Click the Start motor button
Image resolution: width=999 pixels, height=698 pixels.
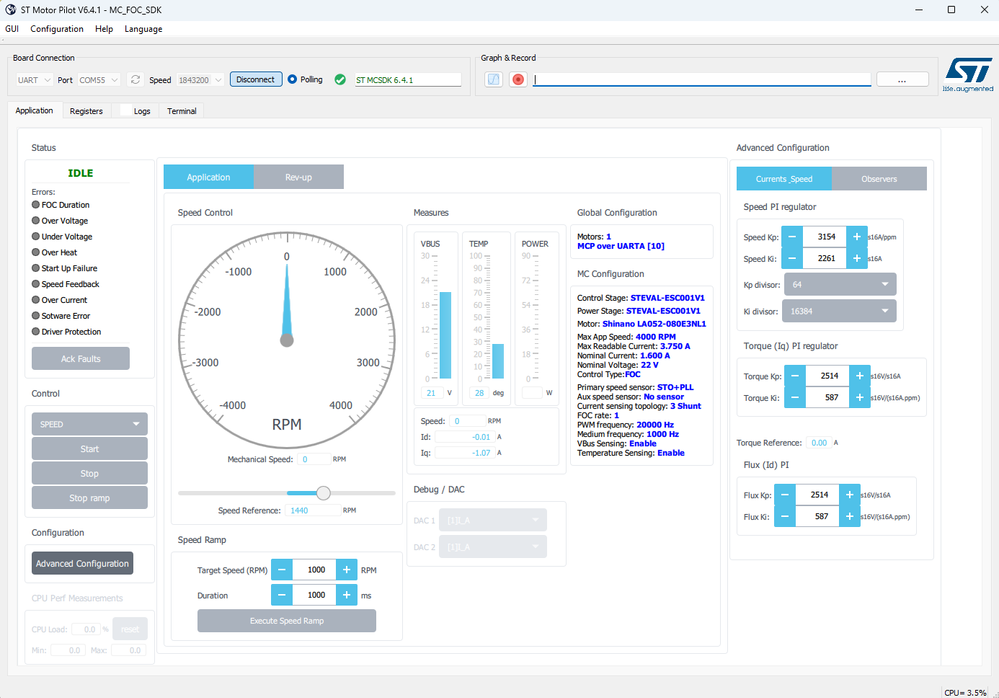click(x=90, y=449)
